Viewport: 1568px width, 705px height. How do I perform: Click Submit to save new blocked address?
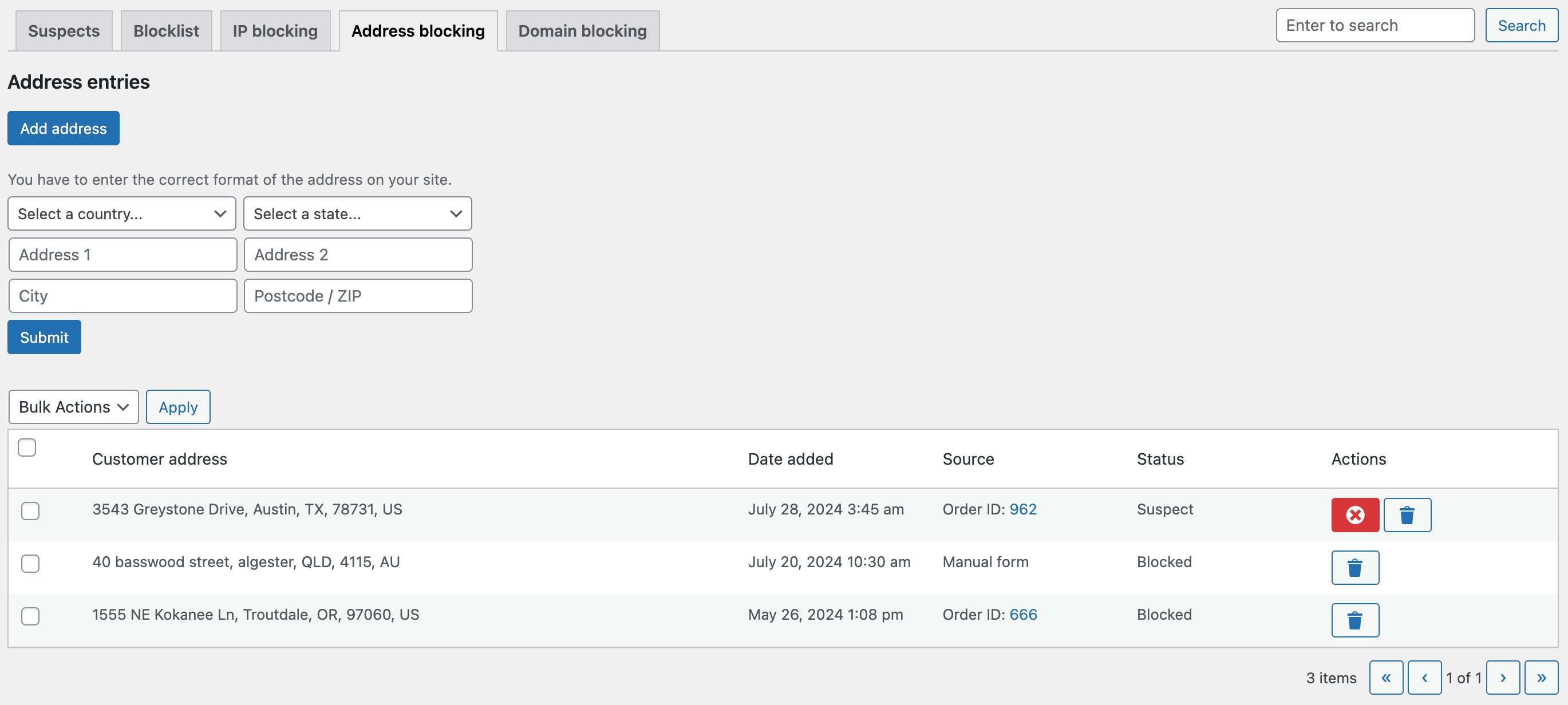coord(44,337)
